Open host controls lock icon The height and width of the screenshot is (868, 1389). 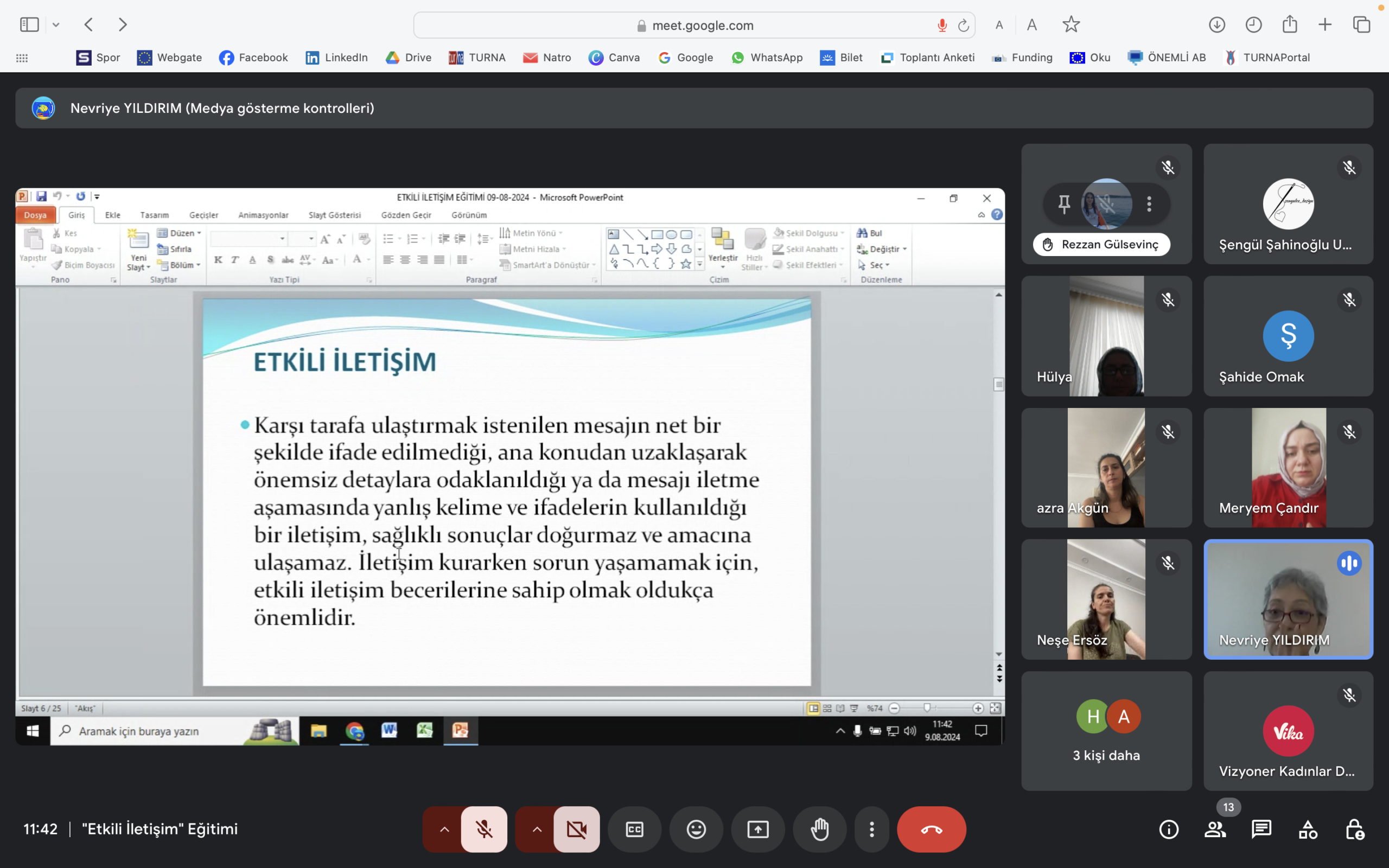pyautogui.click(x=1355, y=829)
